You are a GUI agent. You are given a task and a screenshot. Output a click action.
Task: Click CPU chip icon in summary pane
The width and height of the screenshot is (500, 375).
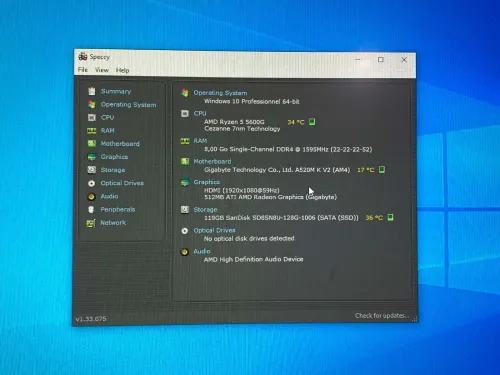pos(185,114)
